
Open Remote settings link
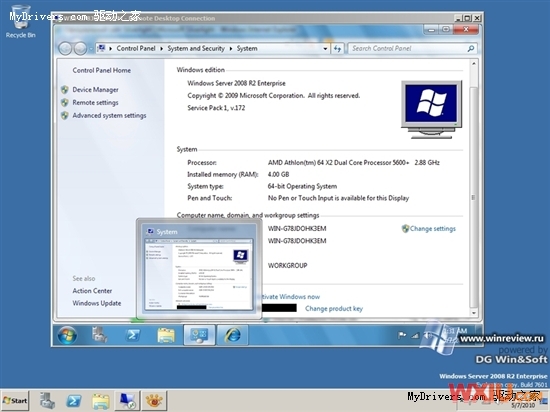point(95,103)
